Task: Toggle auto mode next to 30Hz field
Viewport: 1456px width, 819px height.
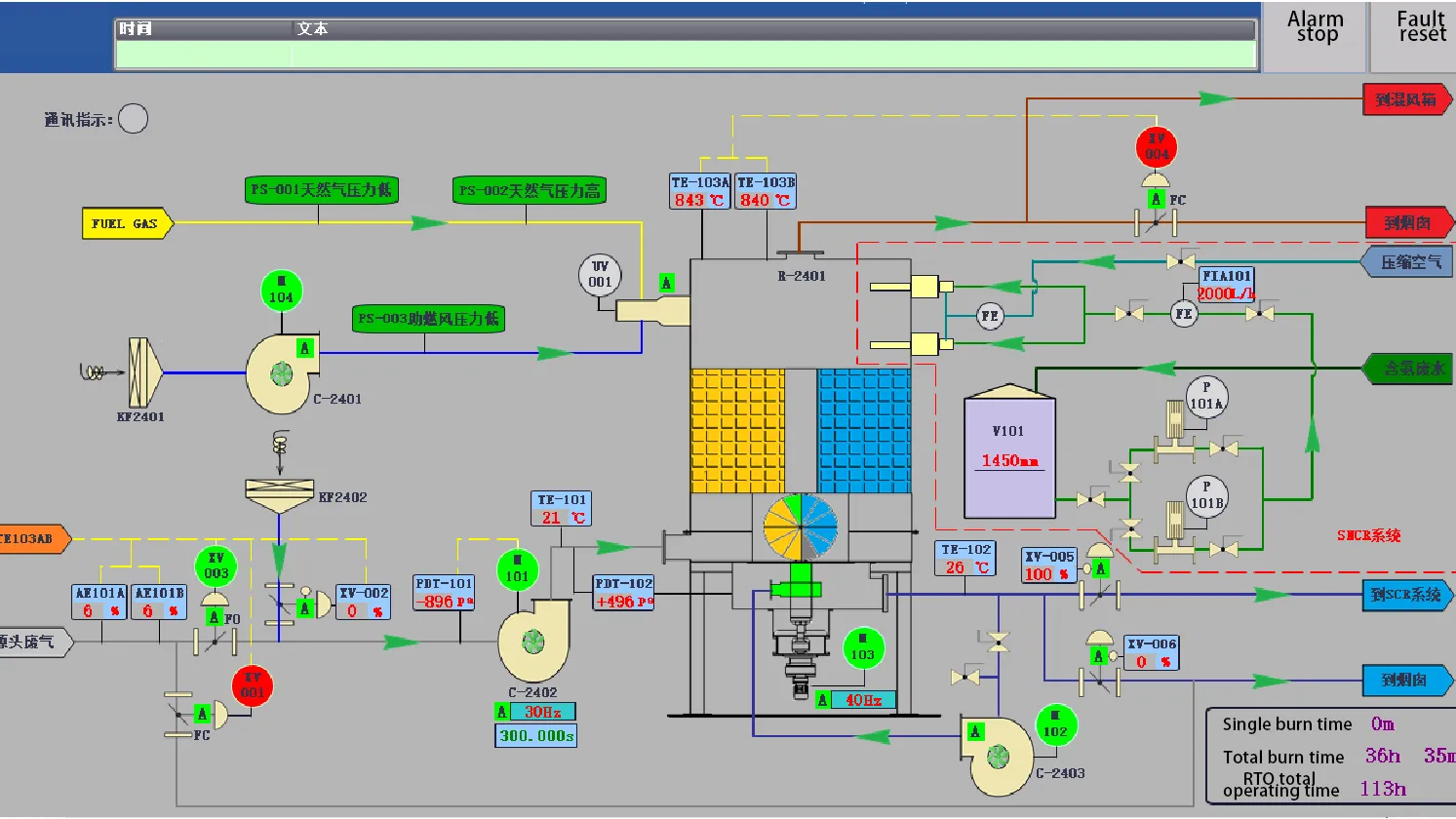Action: tap(502, 712)
